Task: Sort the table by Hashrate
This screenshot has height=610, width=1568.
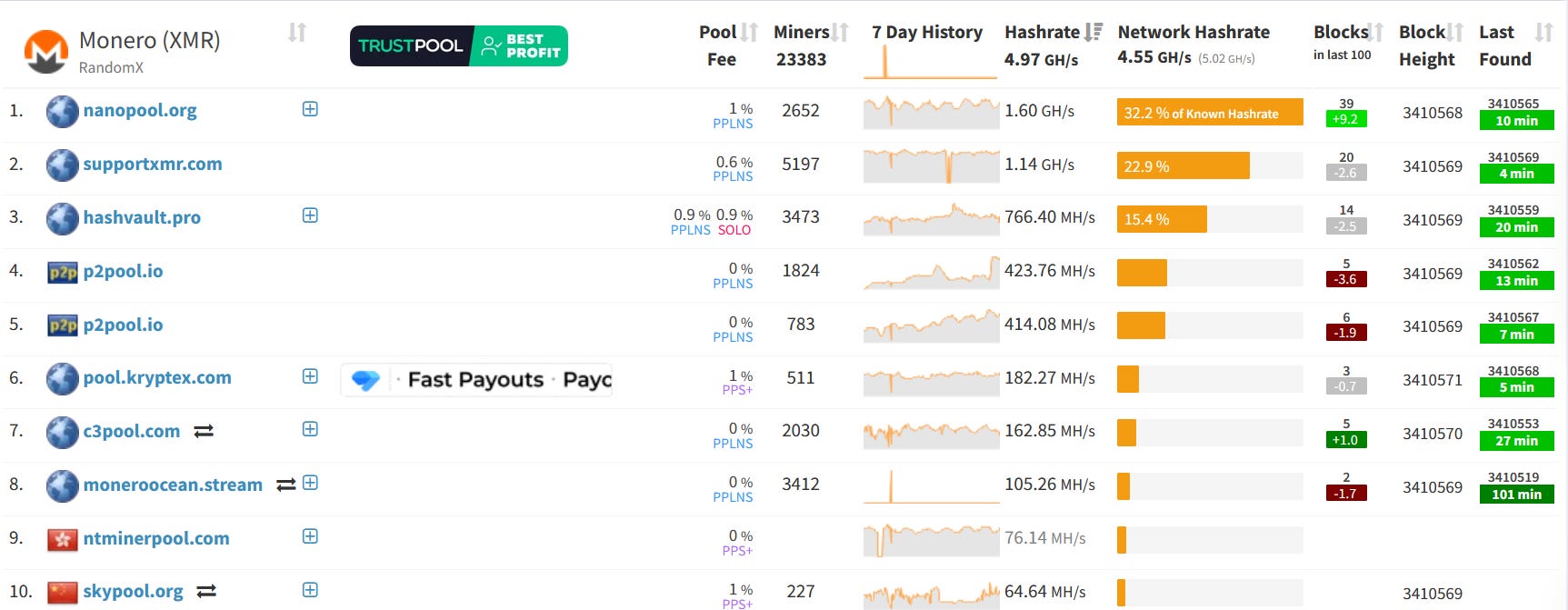Action: [x=1094, y=33]
